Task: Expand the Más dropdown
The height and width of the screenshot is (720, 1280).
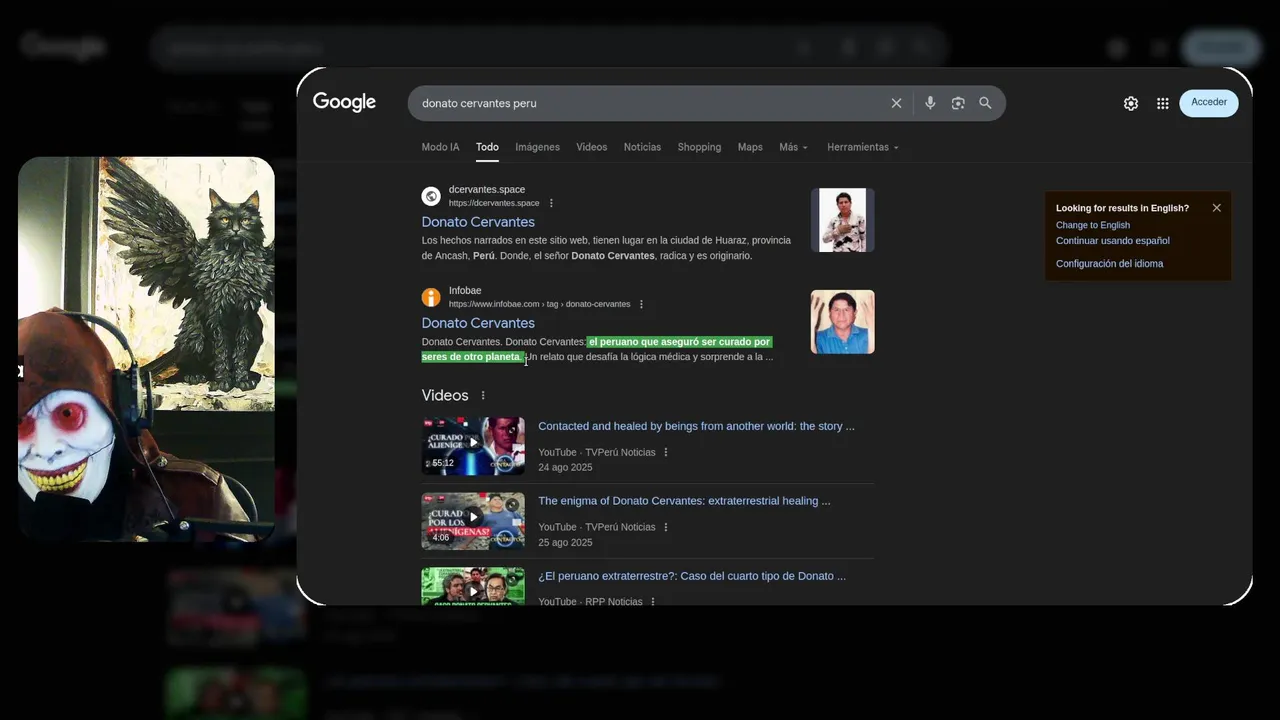Action: coord(793,147)
